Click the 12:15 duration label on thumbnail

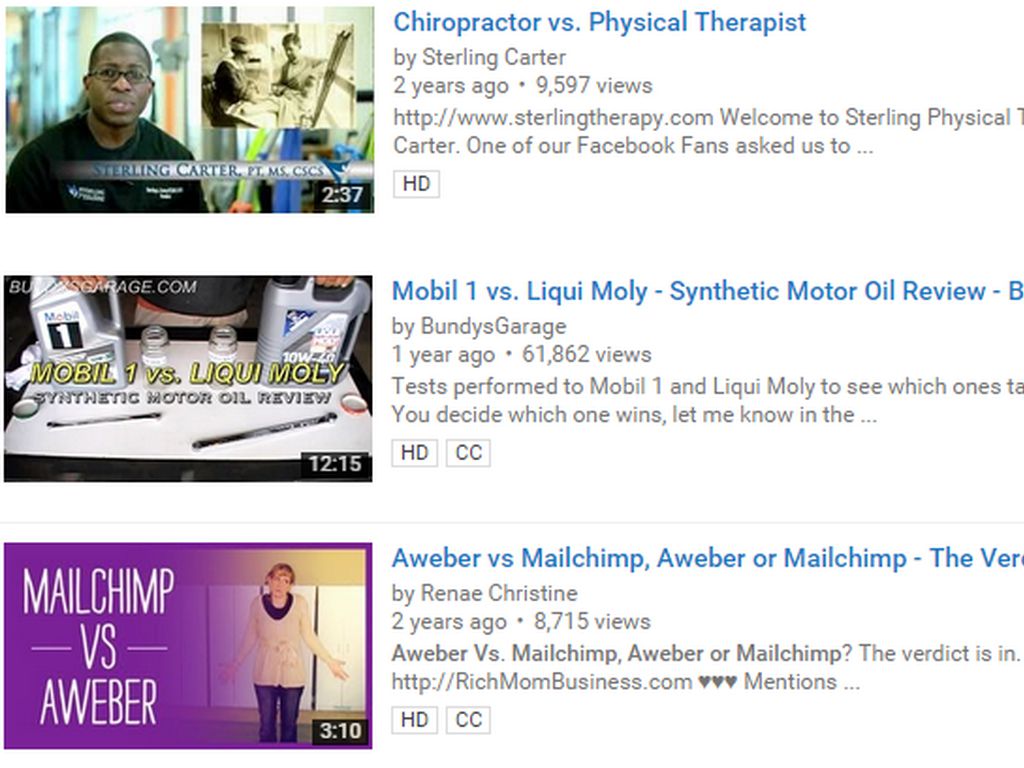[x=335, y=464]
